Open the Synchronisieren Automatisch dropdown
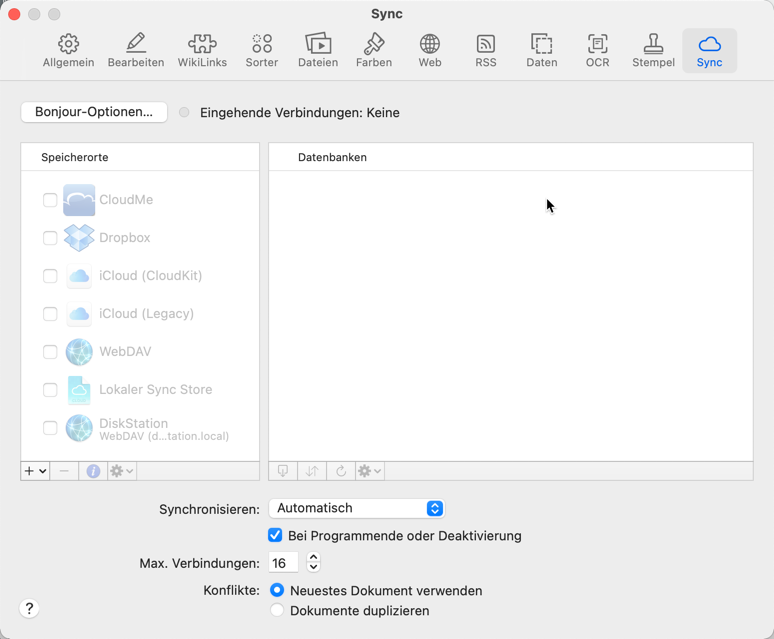The image size is (774, 639). (357, 509)
